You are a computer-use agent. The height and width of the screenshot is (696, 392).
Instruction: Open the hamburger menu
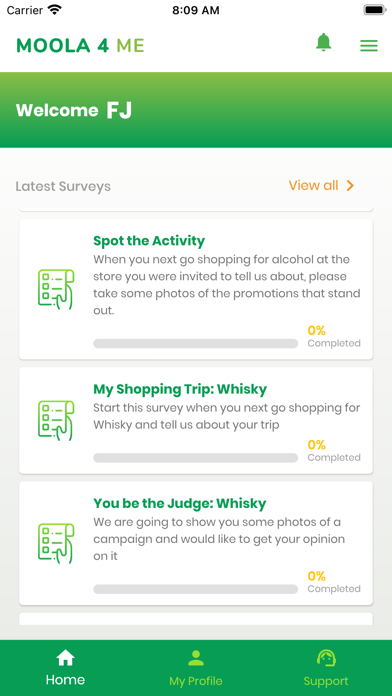pos(369,46)
